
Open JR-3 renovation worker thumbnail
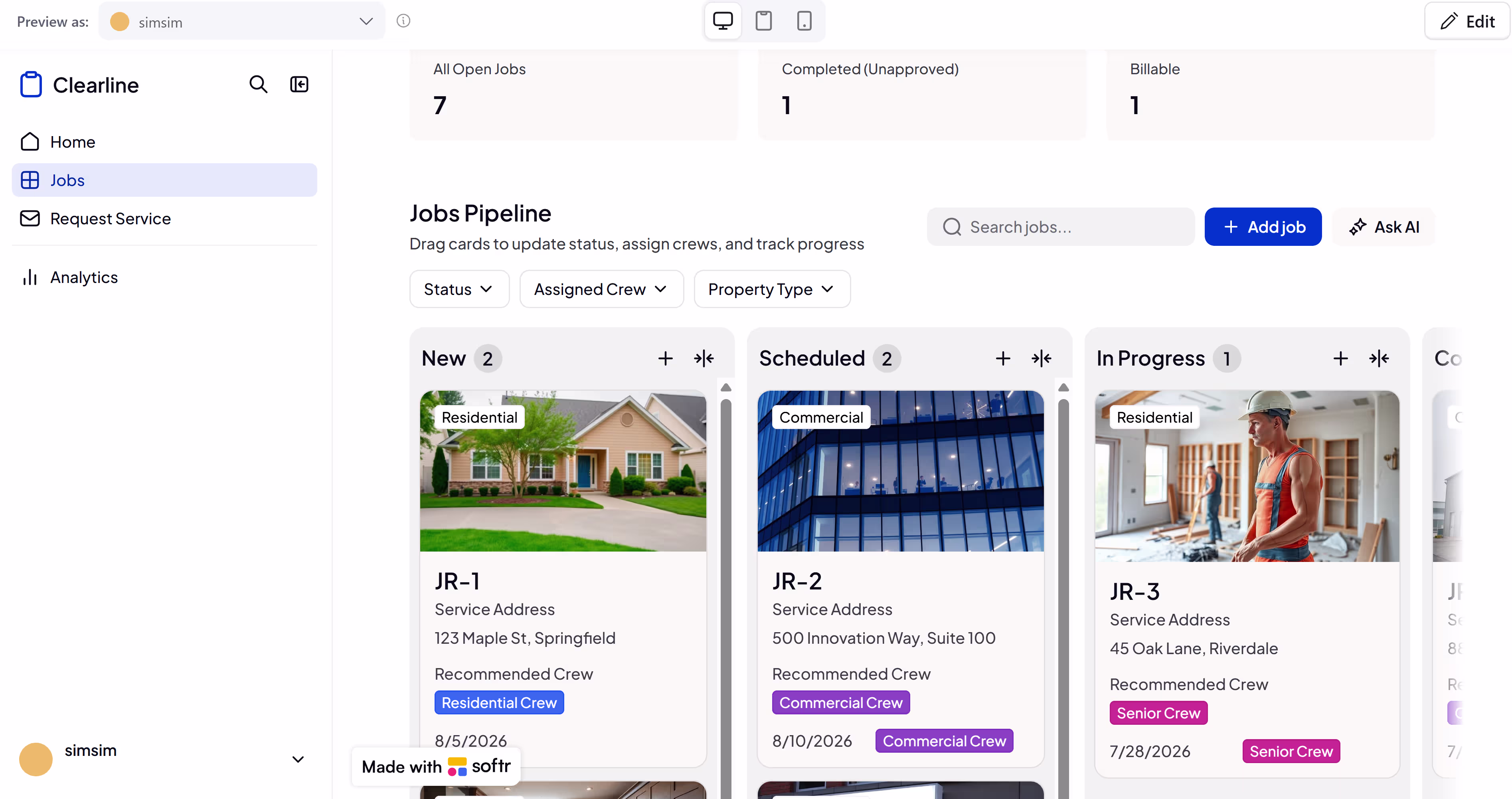[1247, 477]
